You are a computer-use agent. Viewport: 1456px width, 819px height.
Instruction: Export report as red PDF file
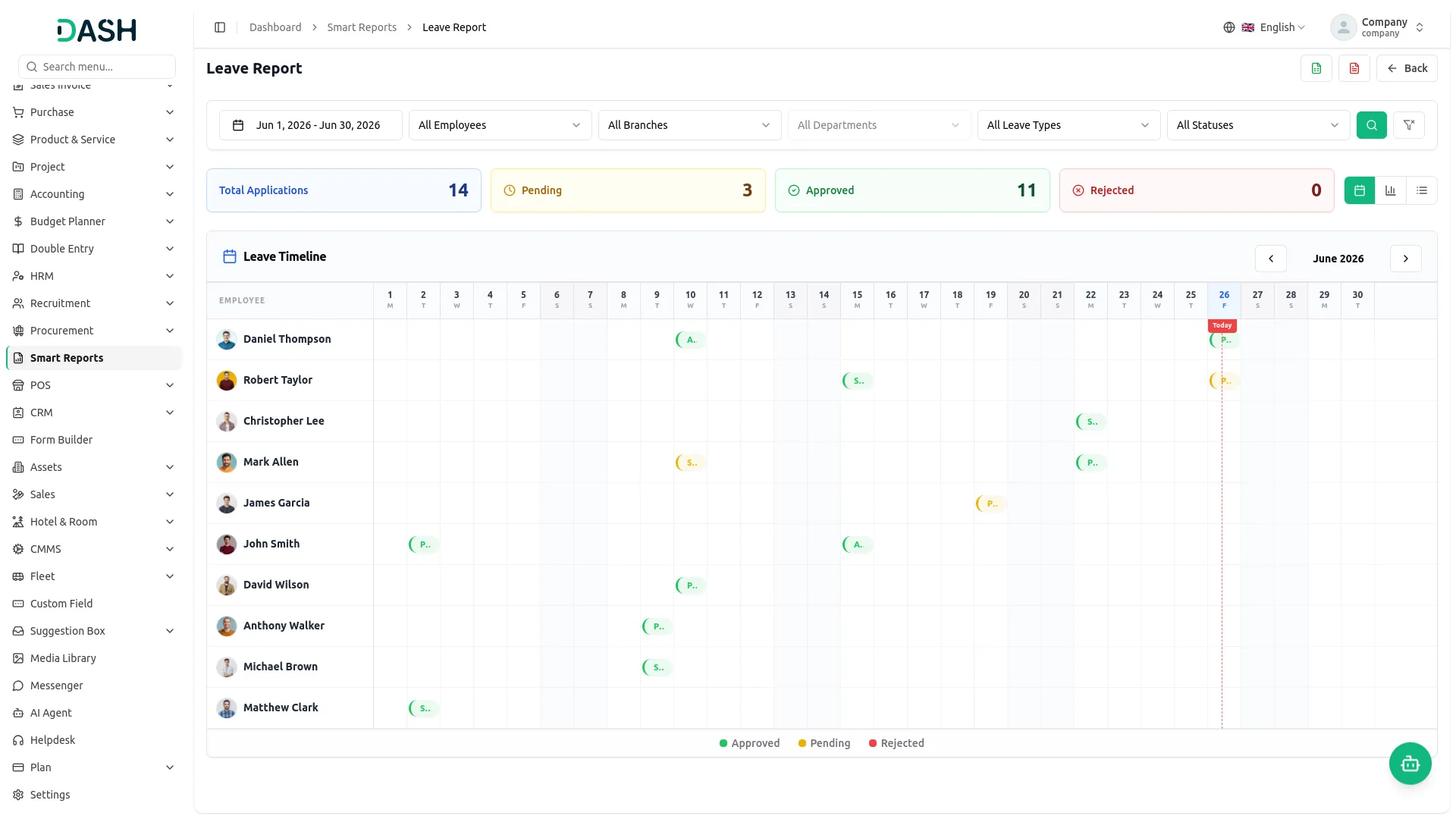pyautogui.click(x=1354, y=68)
